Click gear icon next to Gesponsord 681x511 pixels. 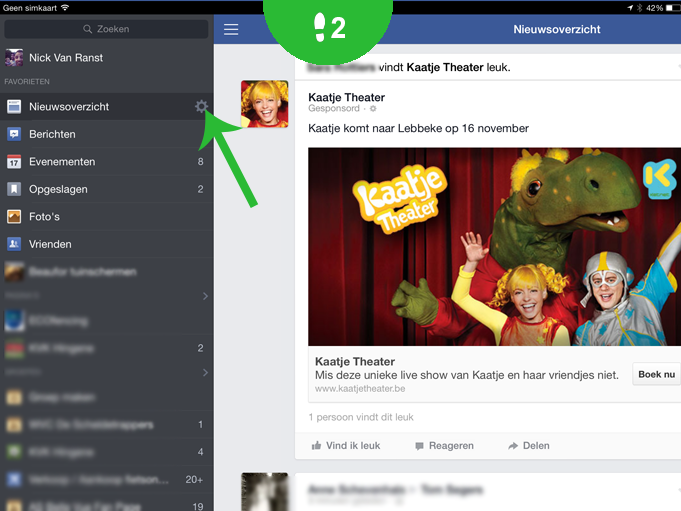373,109
